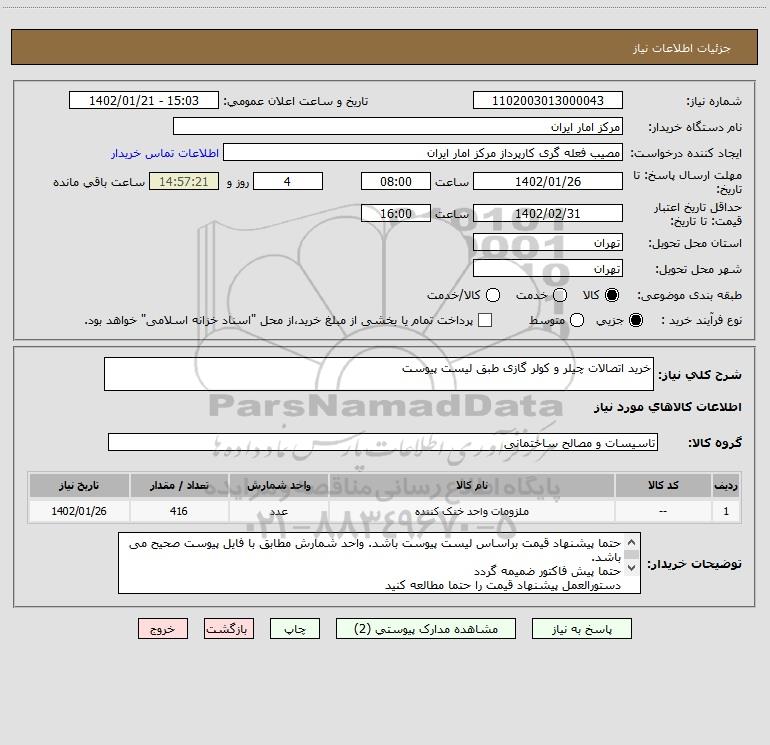Select the کالا/خدمت radio button
770x745 pixels.
[493, 295]
